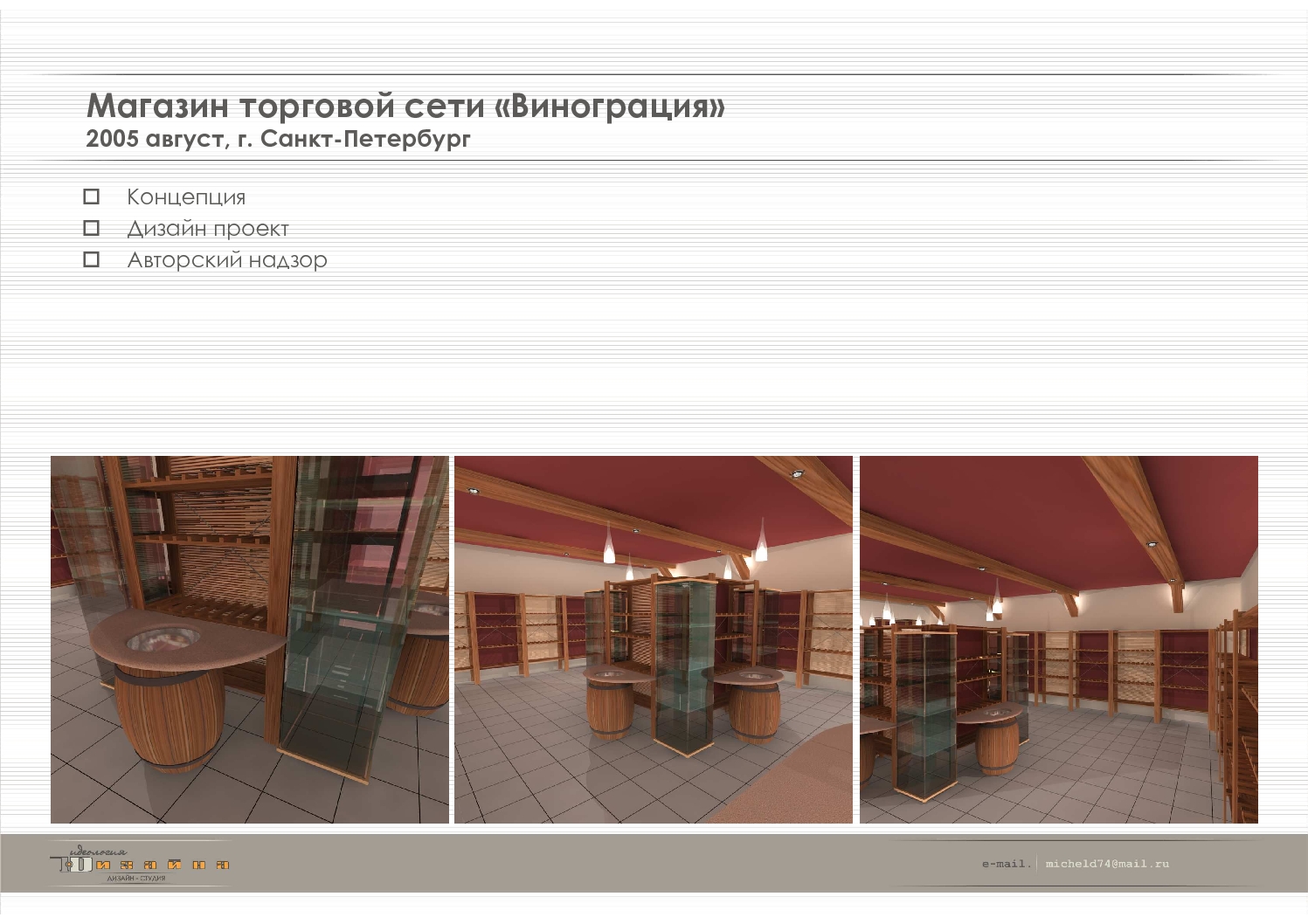Open the right render with ceiling beams
This screenshot has width=1308, height=924.
pyautogui.click(x=1059, y=639)
